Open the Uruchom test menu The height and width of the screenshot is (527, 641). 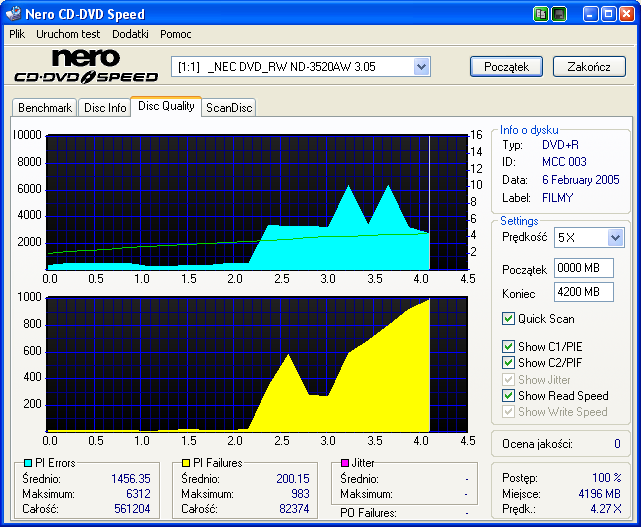tap(68, 34)
